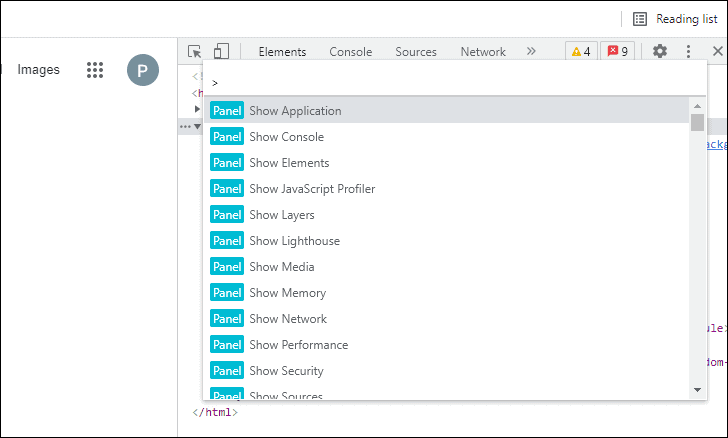The image size is (728, 438).
Task: Open the Google apps grid
Action: [x=95, y=70]
